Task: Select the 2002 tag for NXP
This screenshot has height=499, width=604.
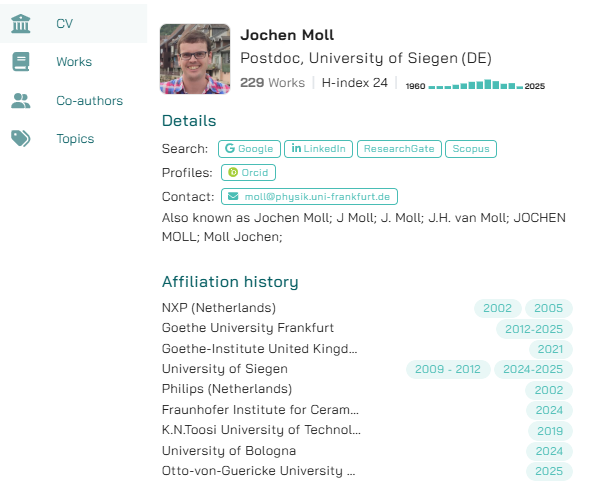Action: pos(497,308)
